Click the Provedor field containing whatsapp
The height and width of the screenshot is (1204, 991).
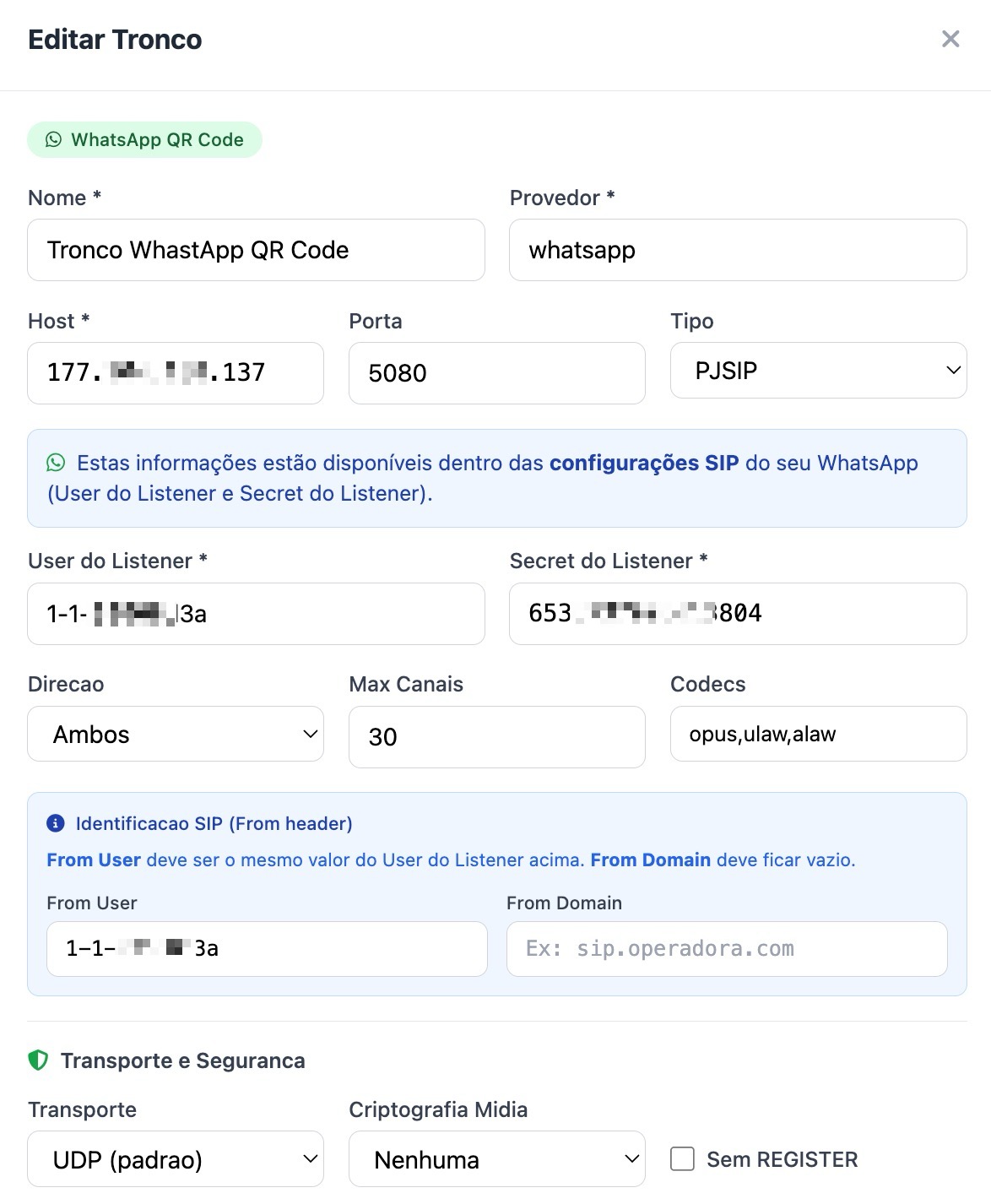(738, 250)
